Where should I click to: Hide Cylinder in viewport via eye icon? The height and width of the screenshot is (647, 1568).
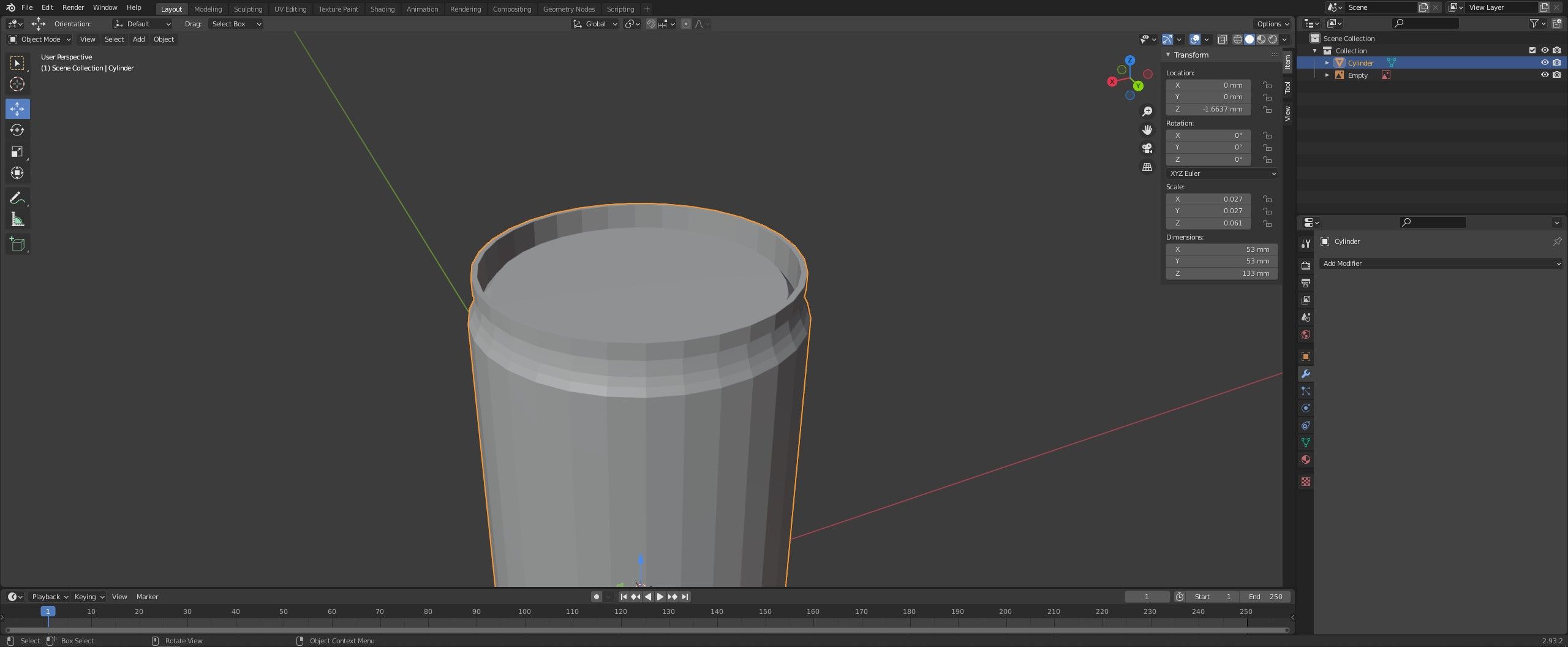1545,62
